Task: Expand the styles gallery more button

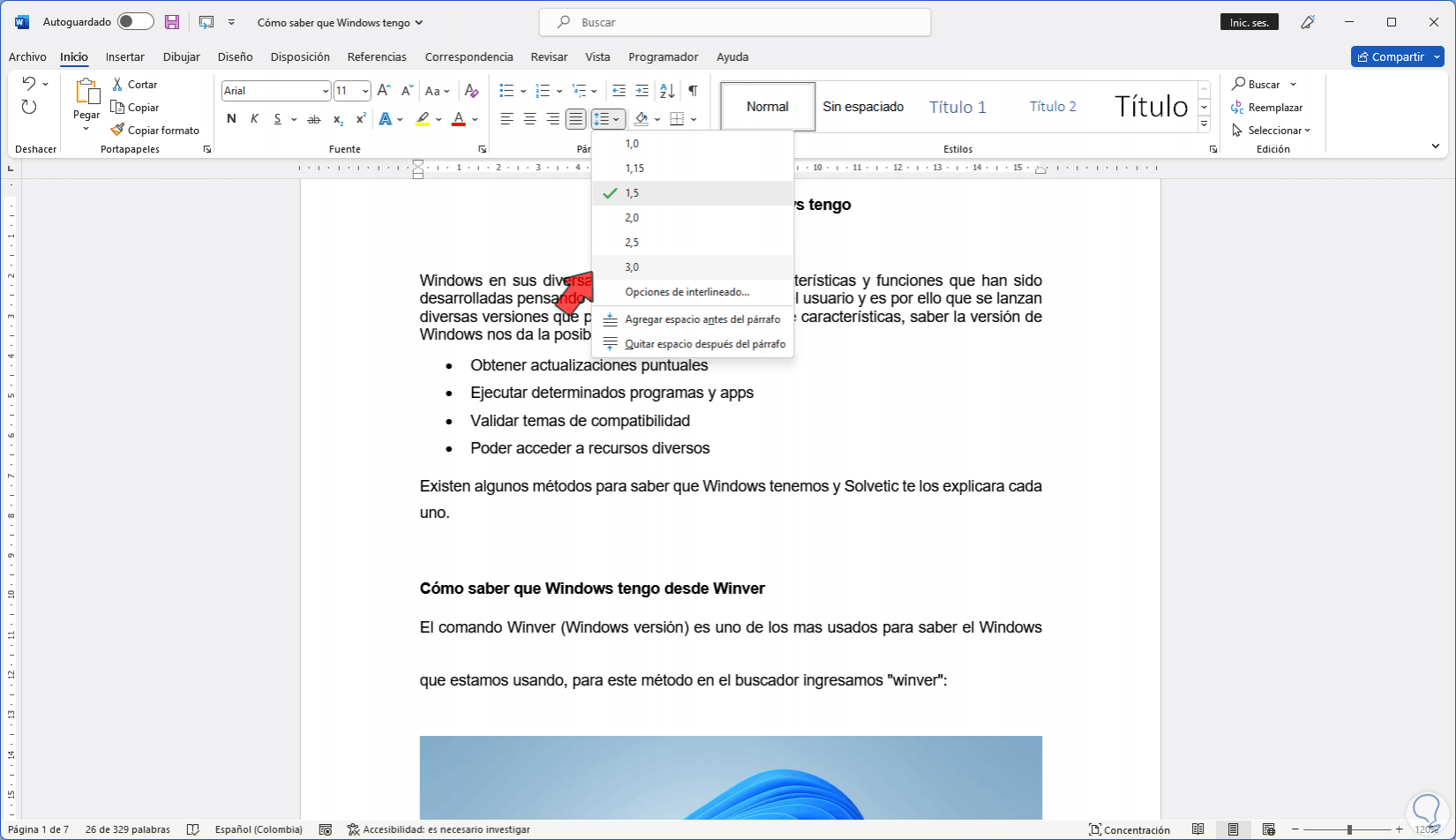Action: 1205,124
